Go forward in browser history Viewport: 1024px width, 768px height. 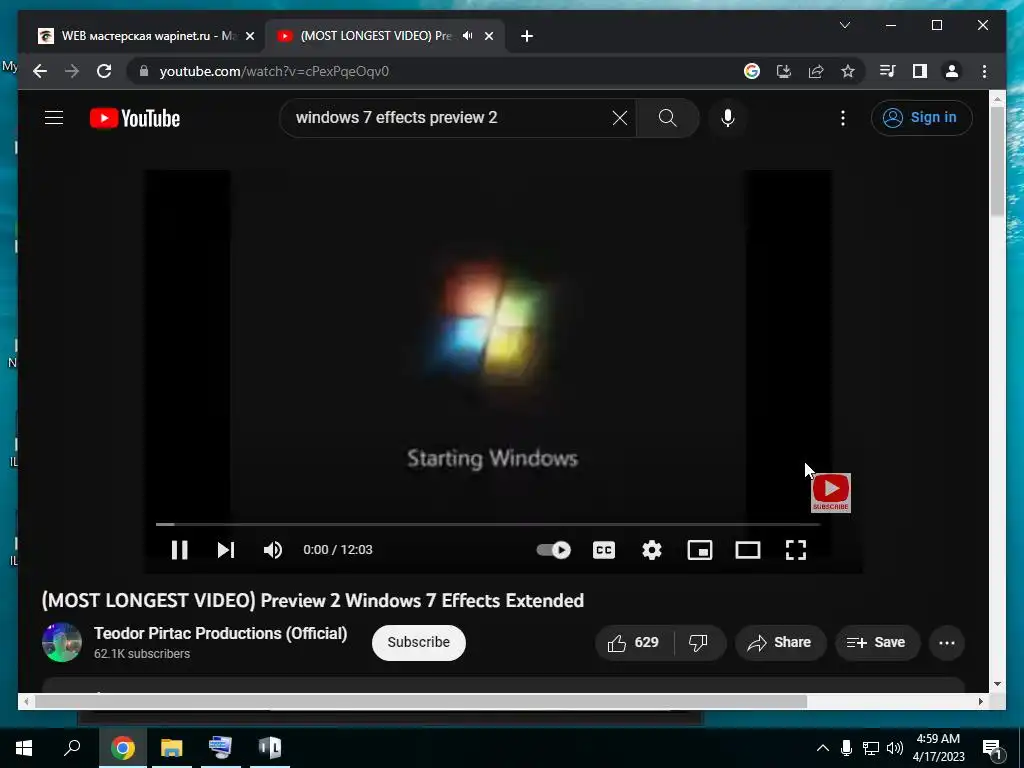(x=72, y=71)
